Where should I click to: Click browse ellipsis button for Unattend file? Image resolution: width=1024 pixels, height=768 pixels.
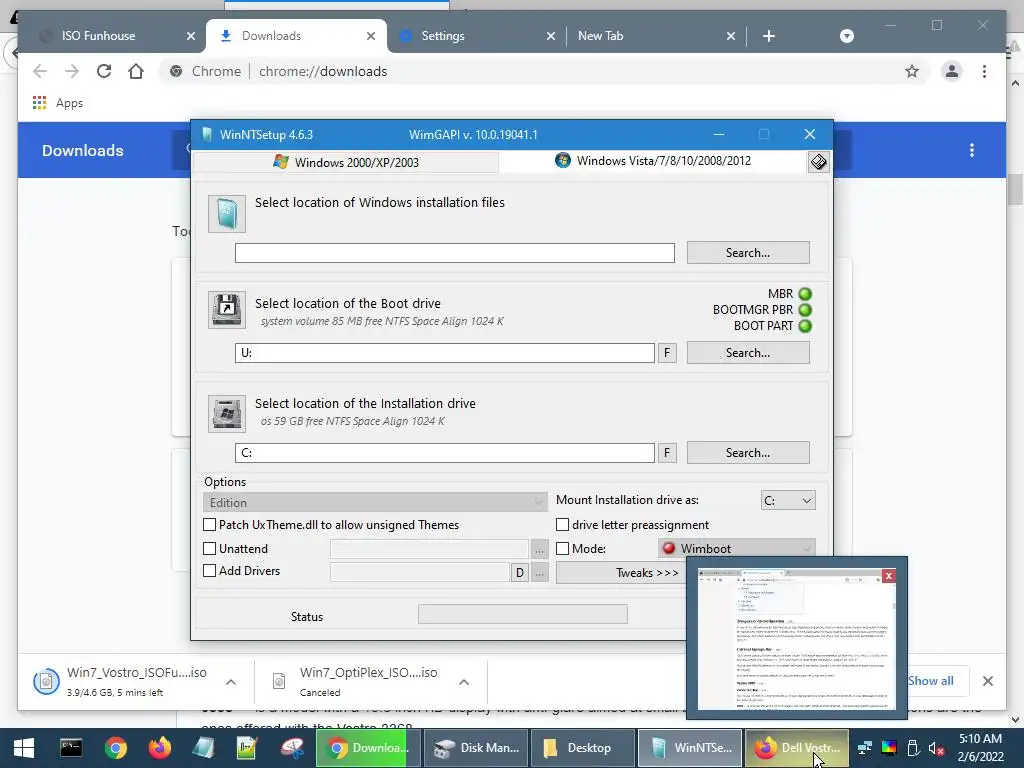click(539, 549)
